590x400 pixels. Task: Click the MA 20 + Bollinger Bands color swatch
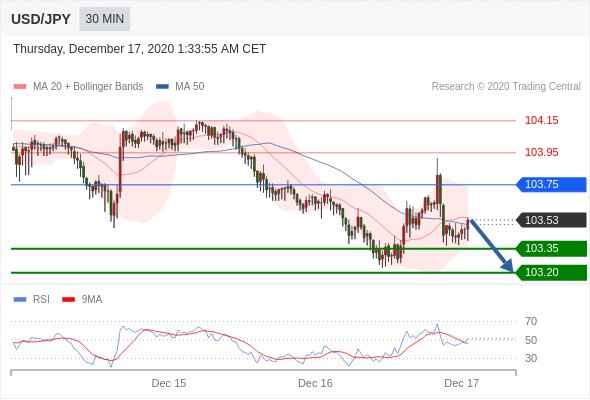(20, 87)
